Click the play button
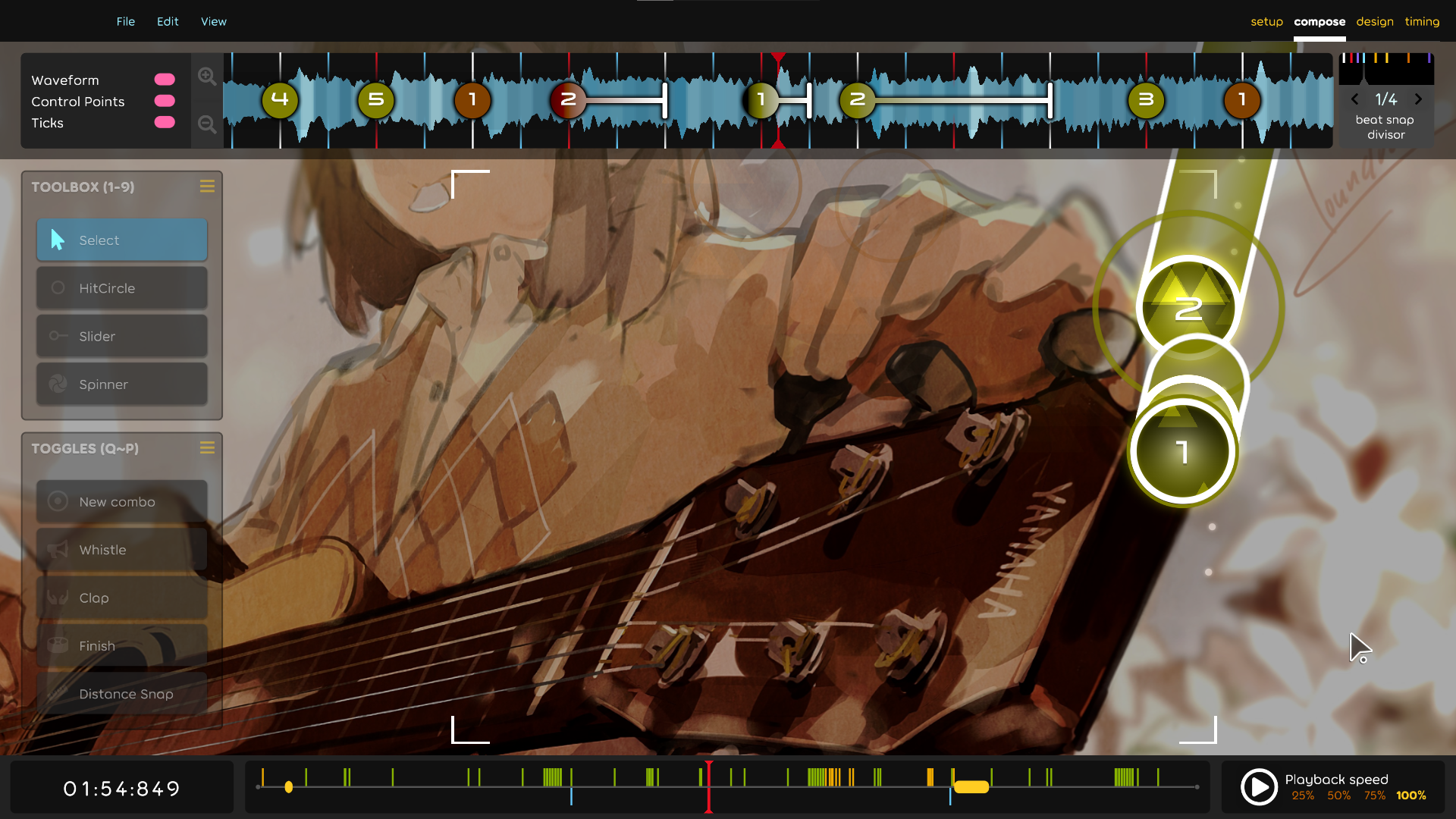The image size is (1456, 819). pyautogui.click(x=1259, y=787)
